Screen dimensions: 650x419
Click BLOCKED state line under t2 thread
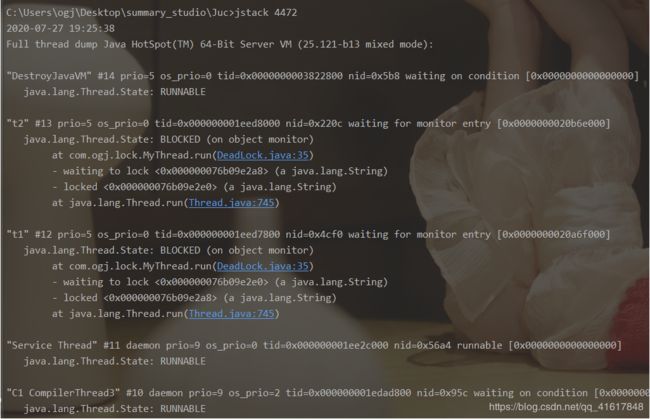[x=169, y=140]
